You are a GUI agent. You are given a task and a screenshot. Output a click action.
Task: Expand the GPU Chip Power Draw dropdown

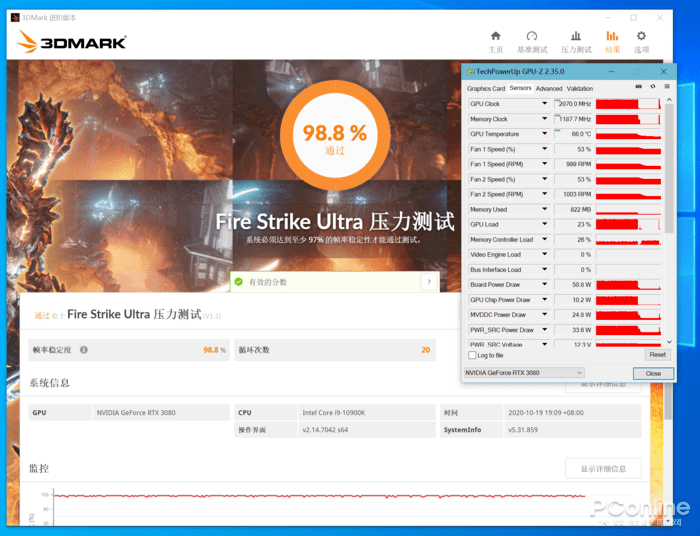coord(545,299)
